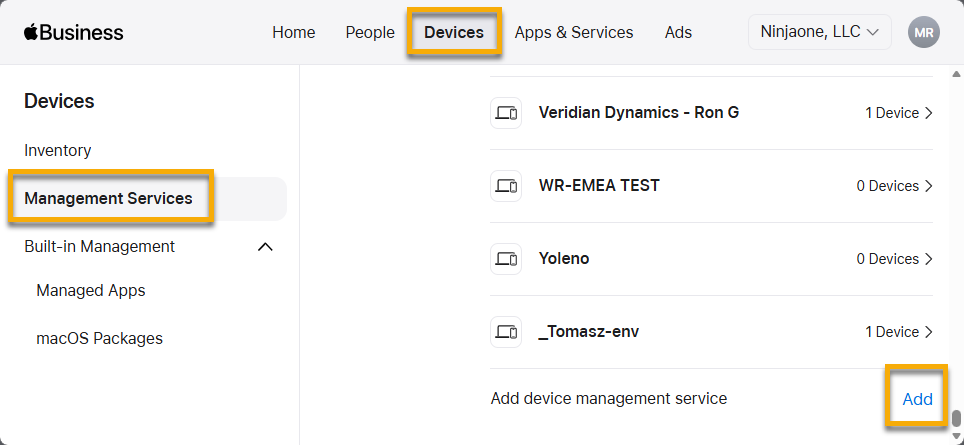Open WR-EMEA TEST via the 0 Devices chevron
The image size is (964, 445).
click(929, 186)
